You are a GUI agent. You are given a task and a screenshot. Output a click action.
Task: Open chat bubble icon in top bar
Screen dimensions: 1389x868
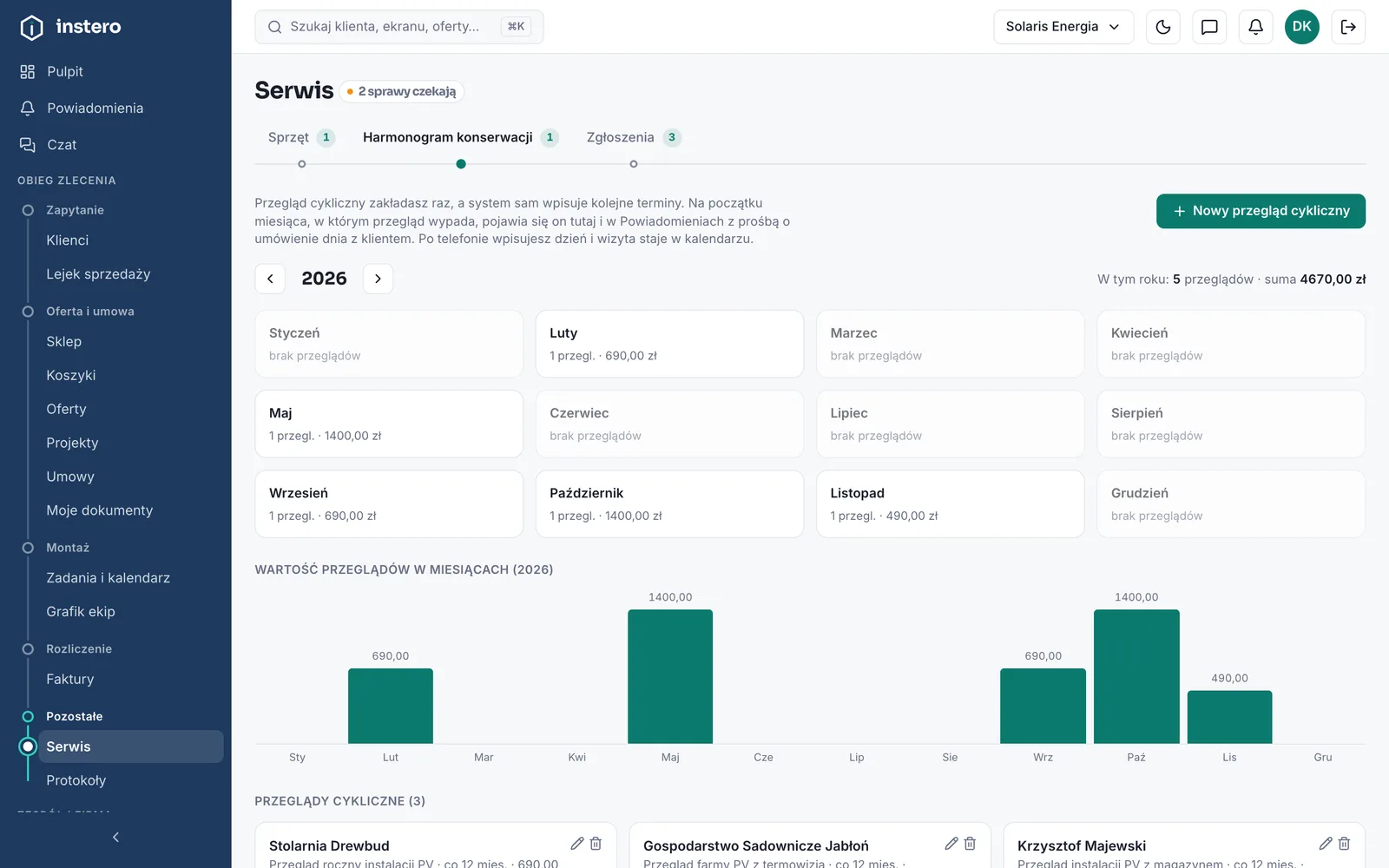[1209, 27]
